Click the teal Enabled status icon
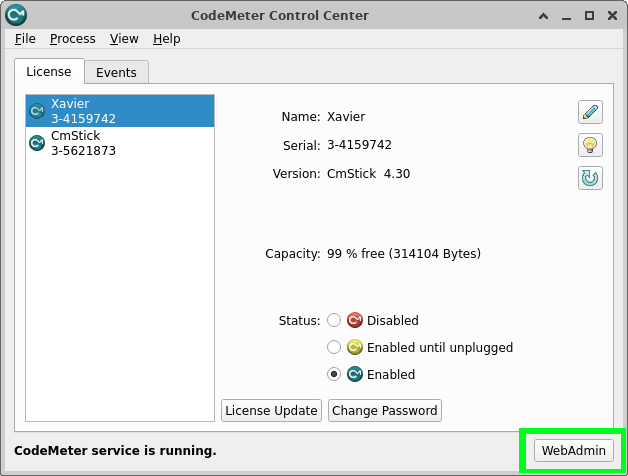The image size is (628, 476). pos(354,374)
